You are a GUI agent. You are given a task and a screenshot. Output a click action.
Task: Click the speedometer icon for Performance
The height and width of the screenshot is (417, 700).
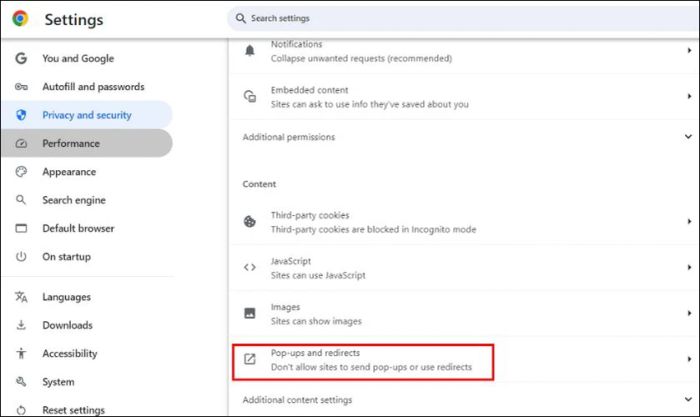coord(21,143)
